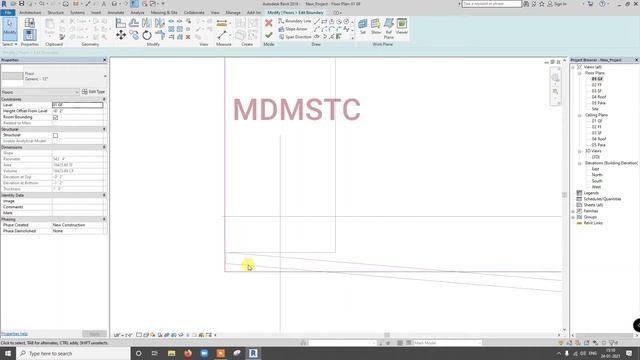The height and width of the screenshot is (360, 640).
Task: Collapse the Ceiling Plans tree node
Action: (580, 116)
